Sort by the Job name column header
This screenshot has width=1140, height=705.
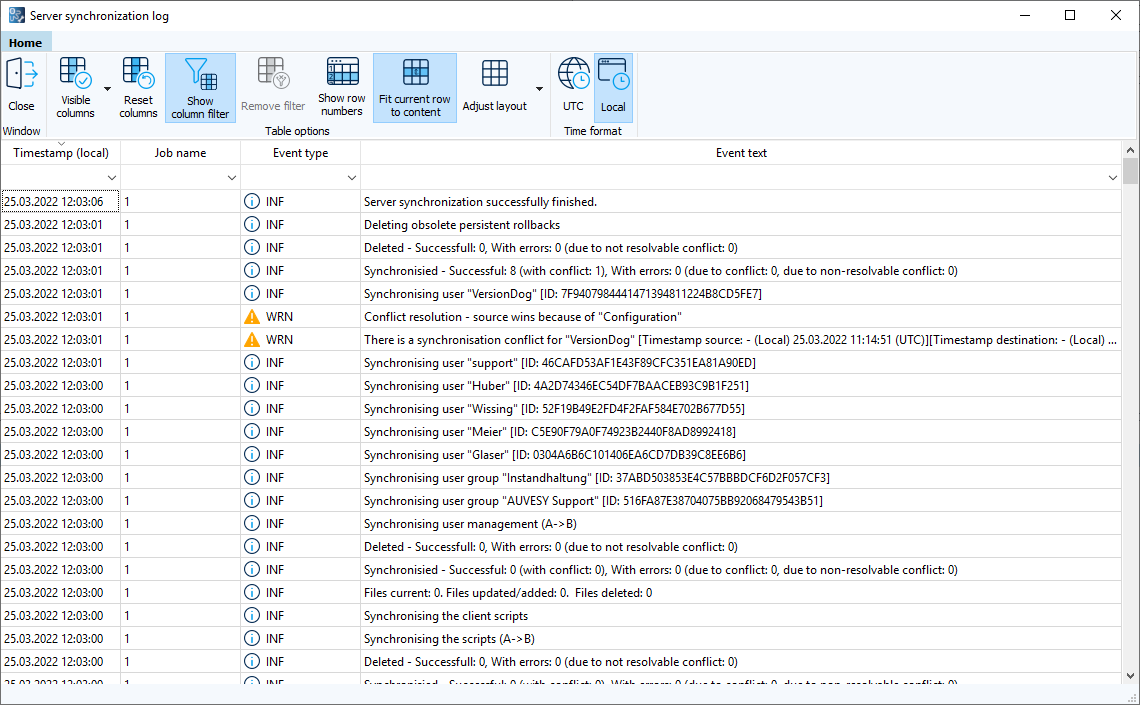(180, 152)
